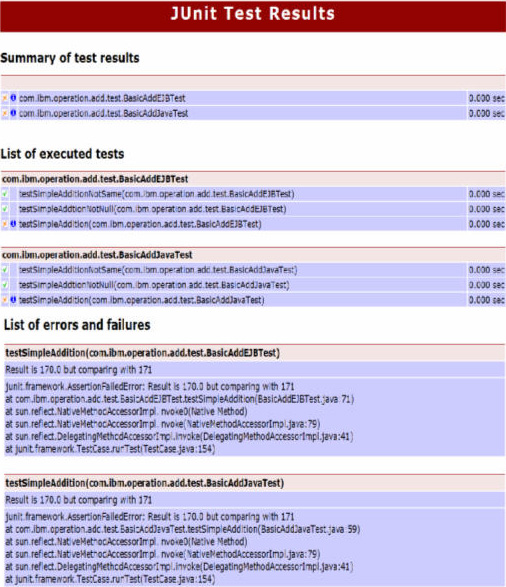Open com.ibm.operation.add.test.BasicAddEJBTest in summary list
506x587 pixels.
(x=102, y=98)
